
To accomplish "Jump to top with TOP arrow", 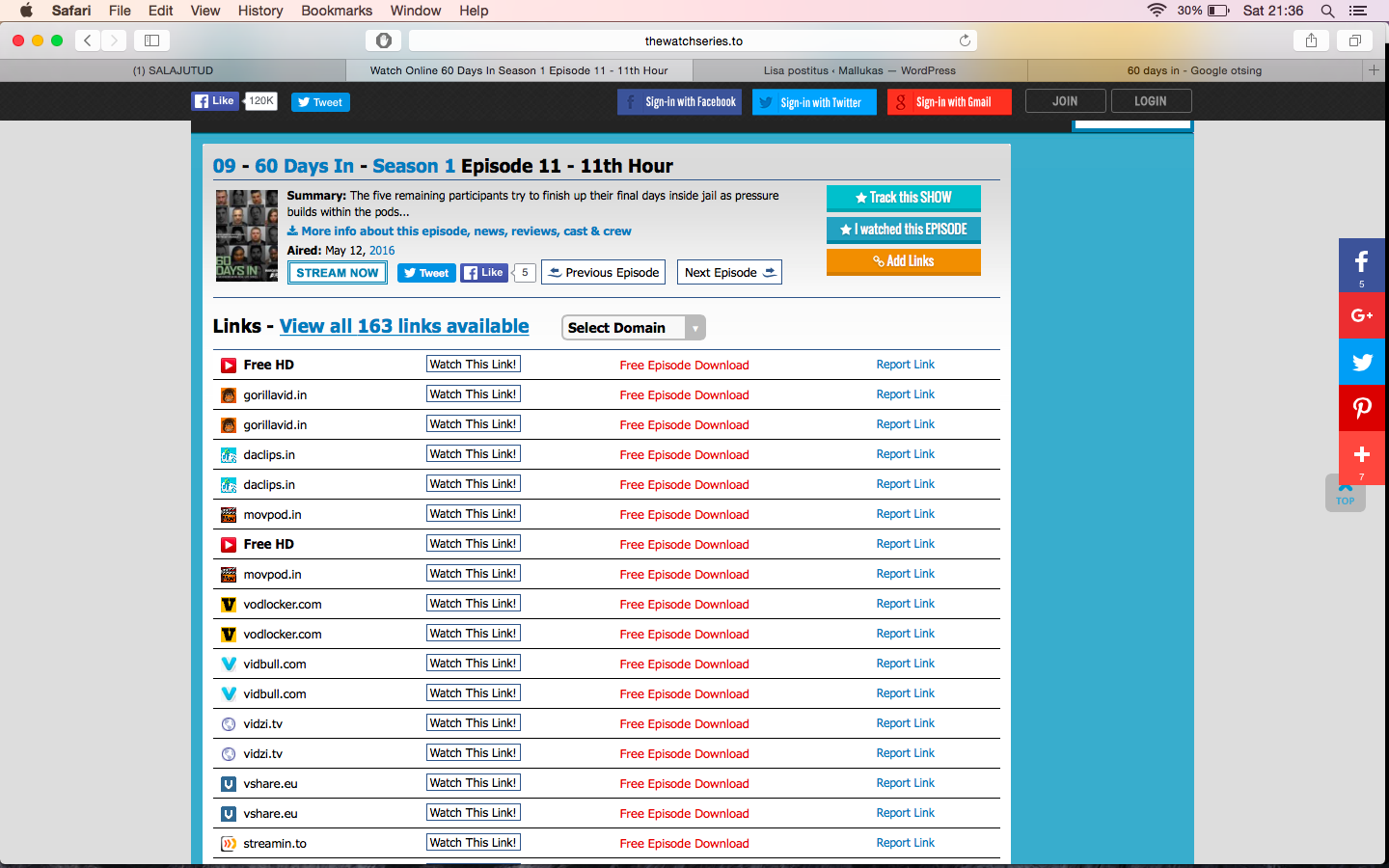I will 1346,495.
